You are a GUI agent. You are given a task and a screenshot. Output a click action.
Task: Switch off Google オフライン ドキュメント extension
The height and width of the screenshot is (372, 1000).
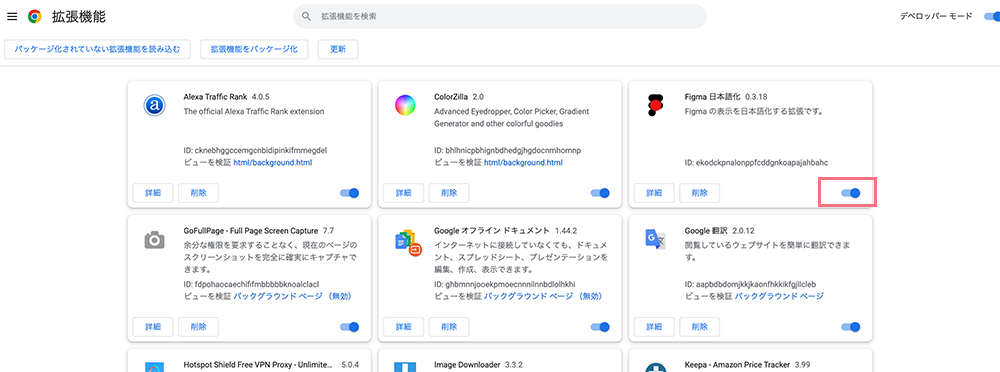[600, 327]
